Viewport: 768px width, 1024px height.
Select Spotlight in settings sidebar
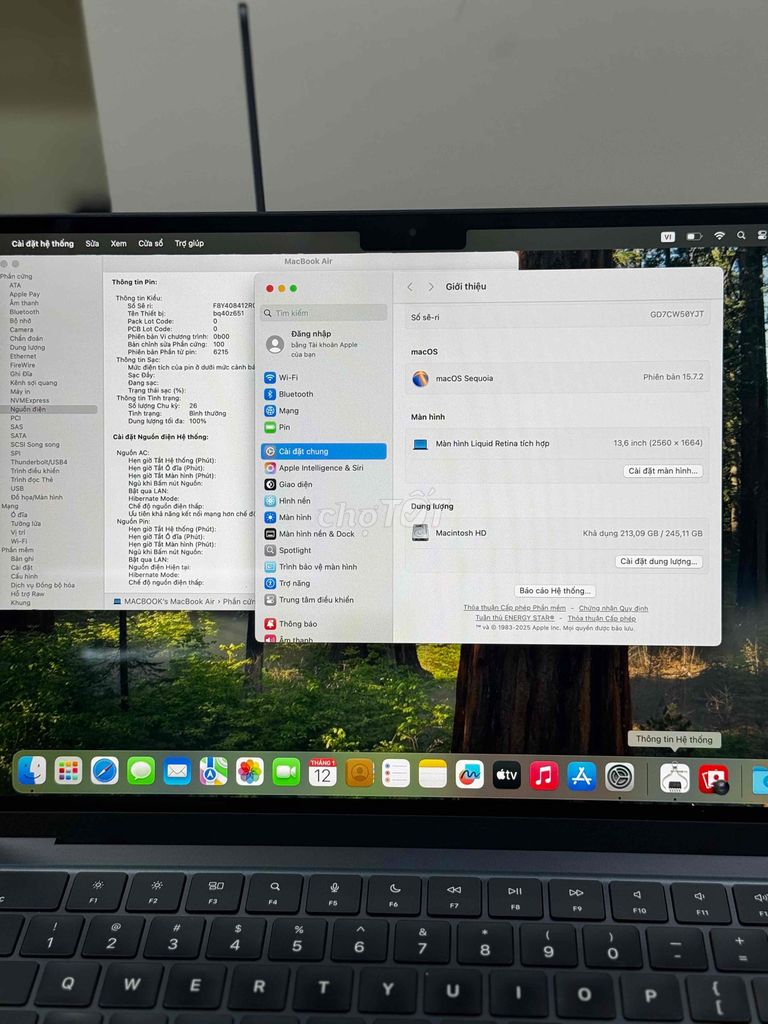324,551
